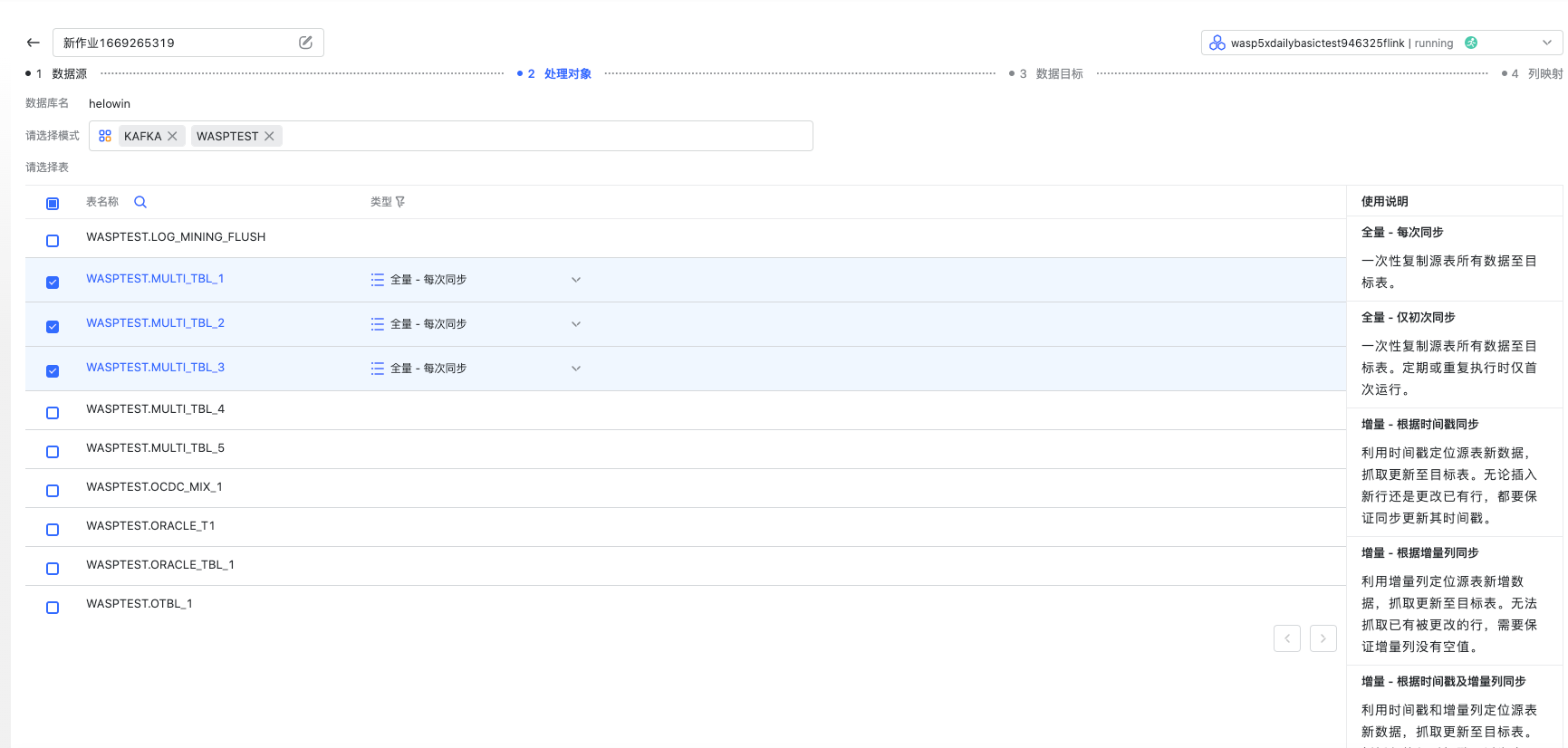The width and height of the screenshot is (1568, 748).
Task: Expand sync type dropdown for MULTI_TBL_3
Action: coord(576,369)
